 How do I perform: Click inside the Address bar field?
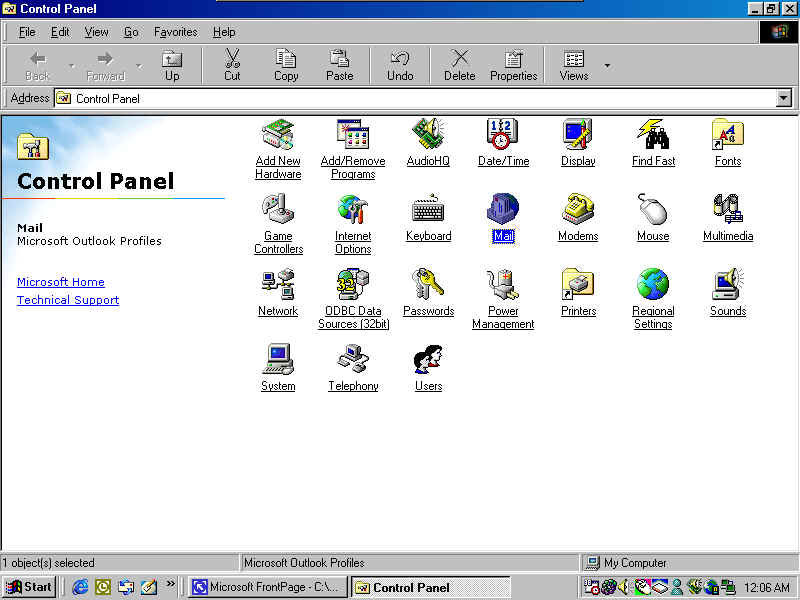pos(416,98)
